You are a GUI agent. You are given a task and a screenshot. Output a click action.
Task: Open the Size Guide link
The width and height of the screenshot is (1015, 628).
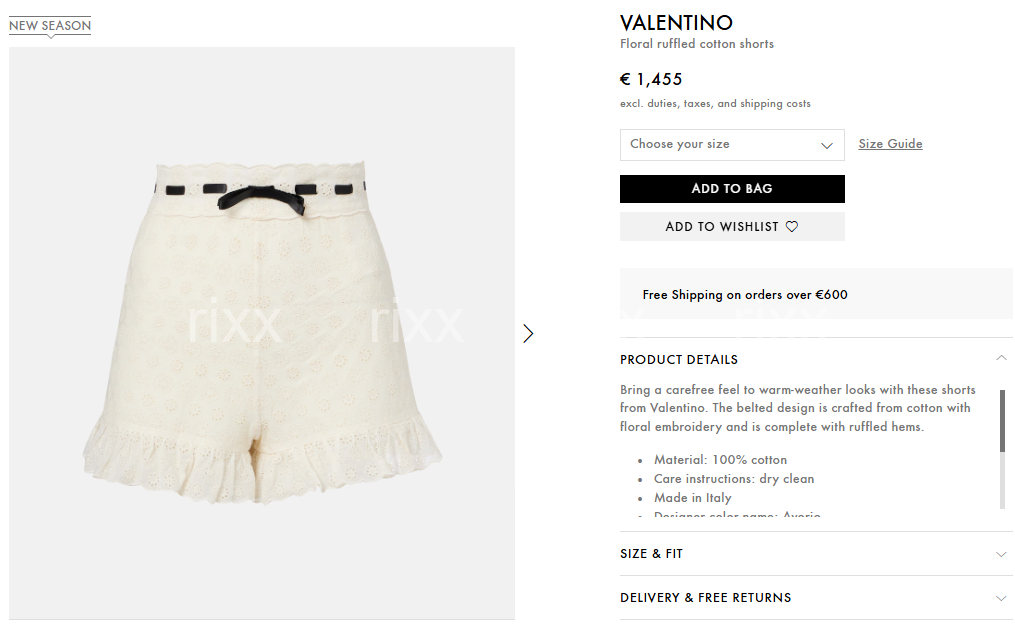pos(890,144)
